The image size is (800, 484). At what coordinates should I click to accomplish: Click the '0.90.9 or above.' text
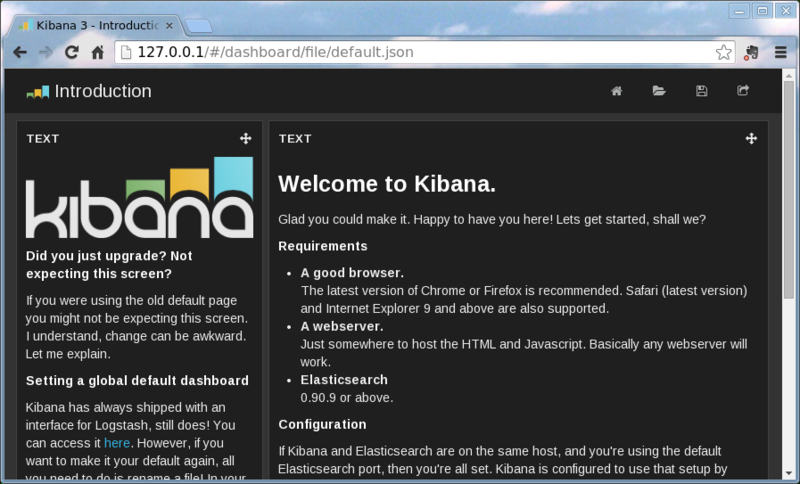coord(347,397)
